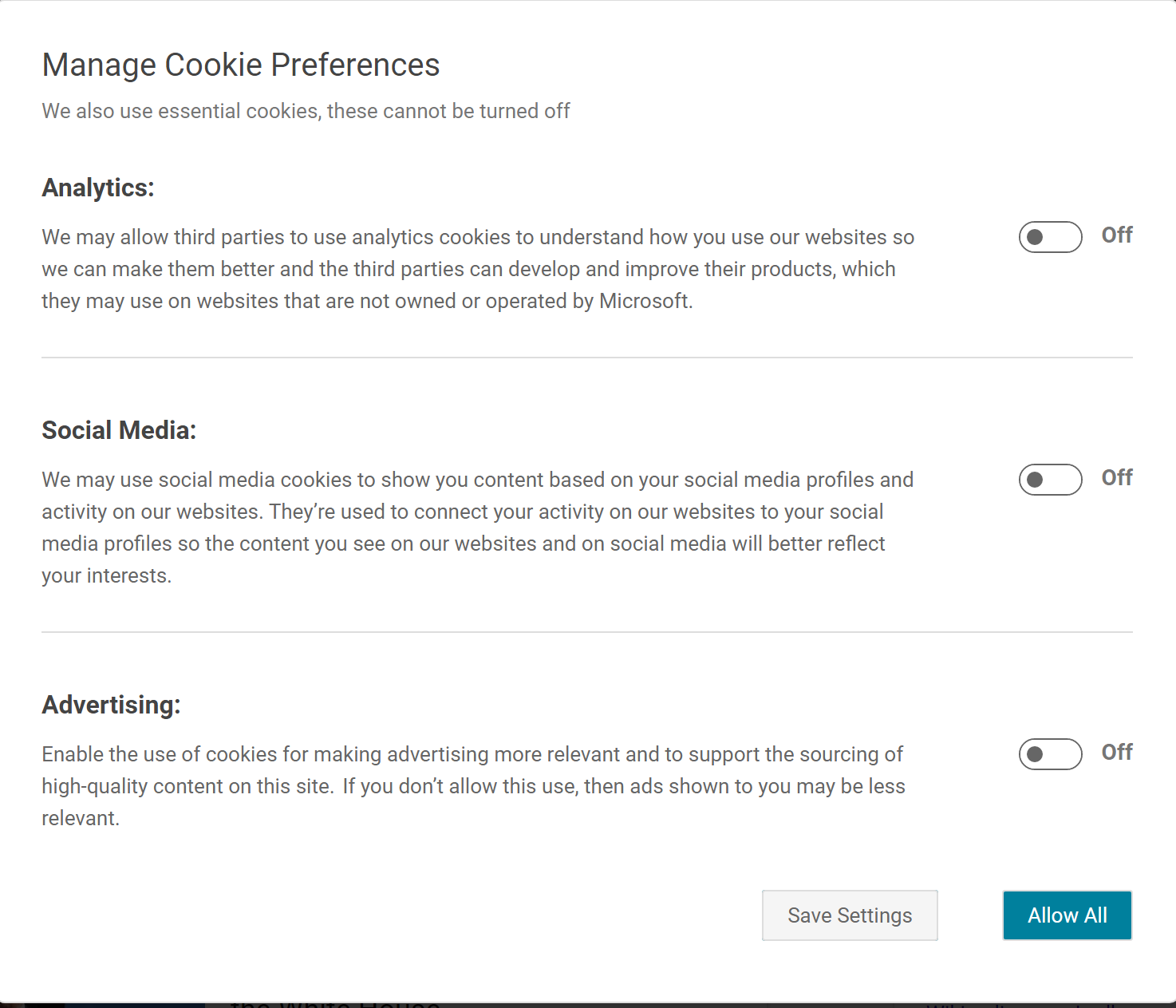This screenshot has width=1176, height=1008.
Task: Enable the Analytics cookies toggle
Action: coord(1050,237)
